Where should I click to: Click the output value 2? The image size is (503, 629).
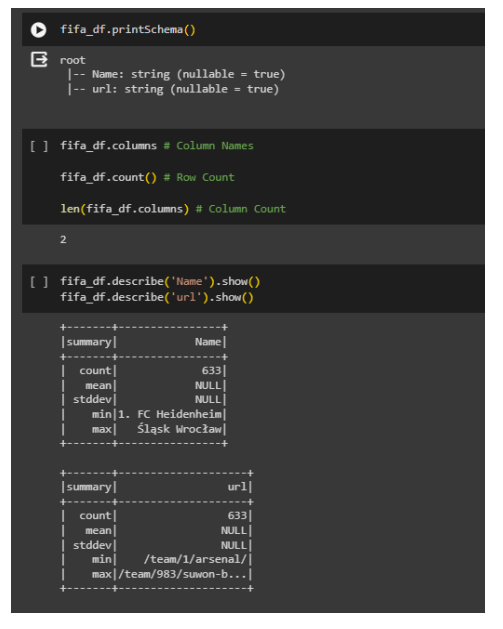point(63,239)
